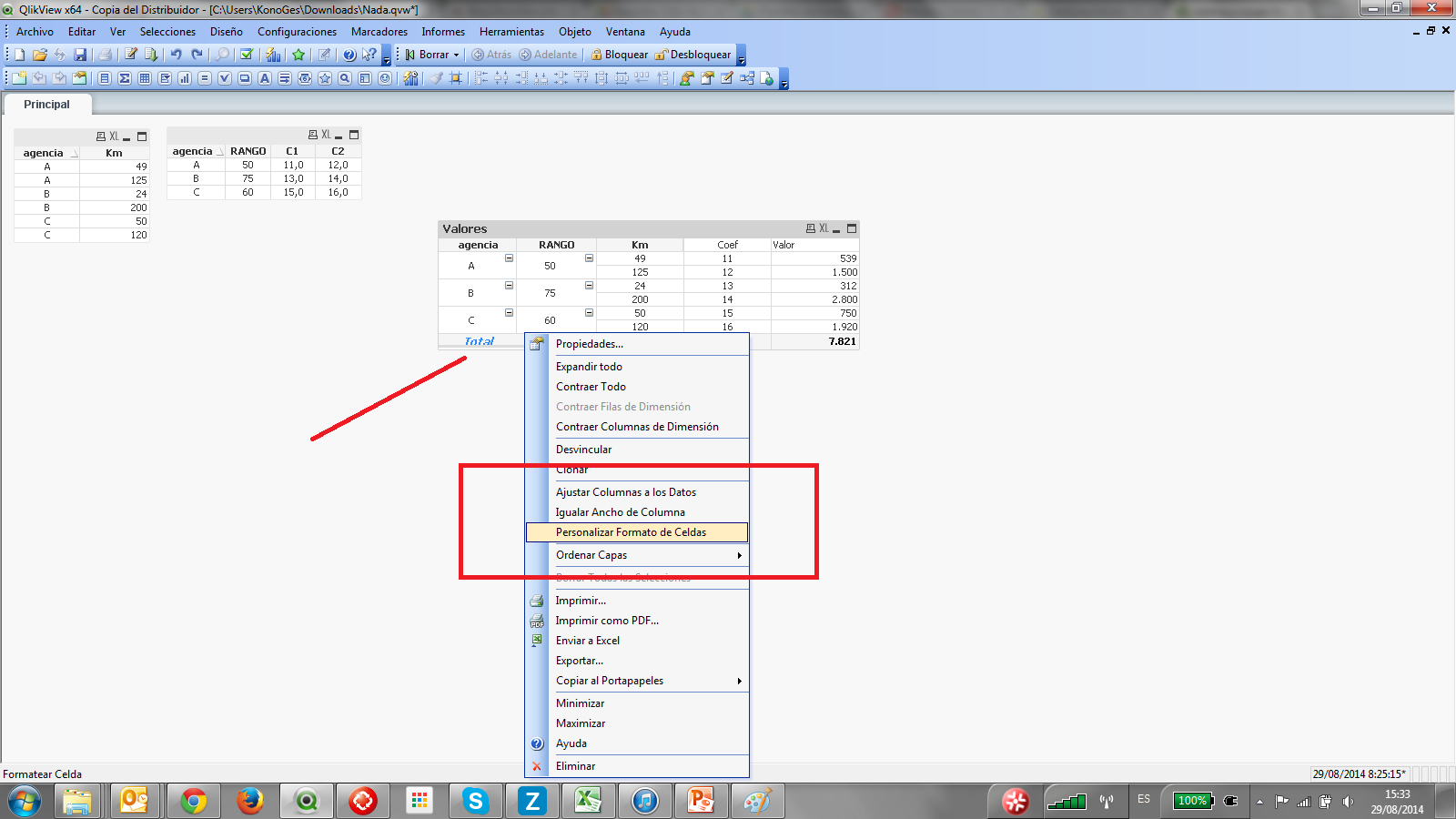Create a statistics box with the sigma icon
1456x819 pixels.
click(x=125, y=78)
